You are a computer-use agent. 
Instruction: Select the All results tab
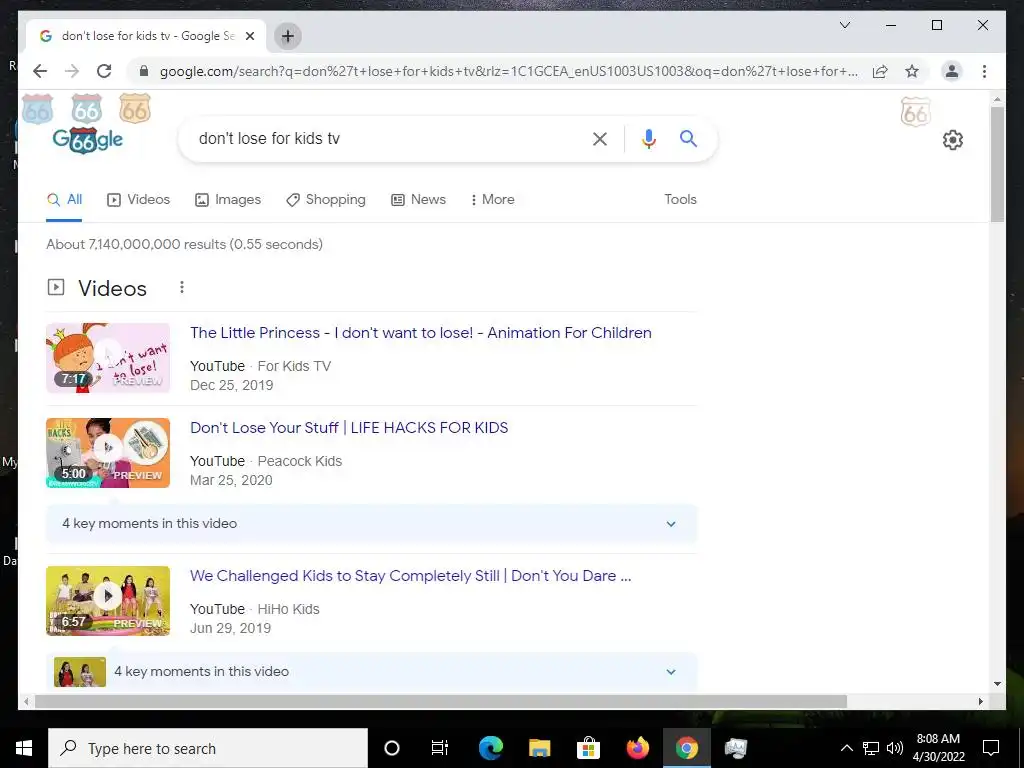coord(64,200)
